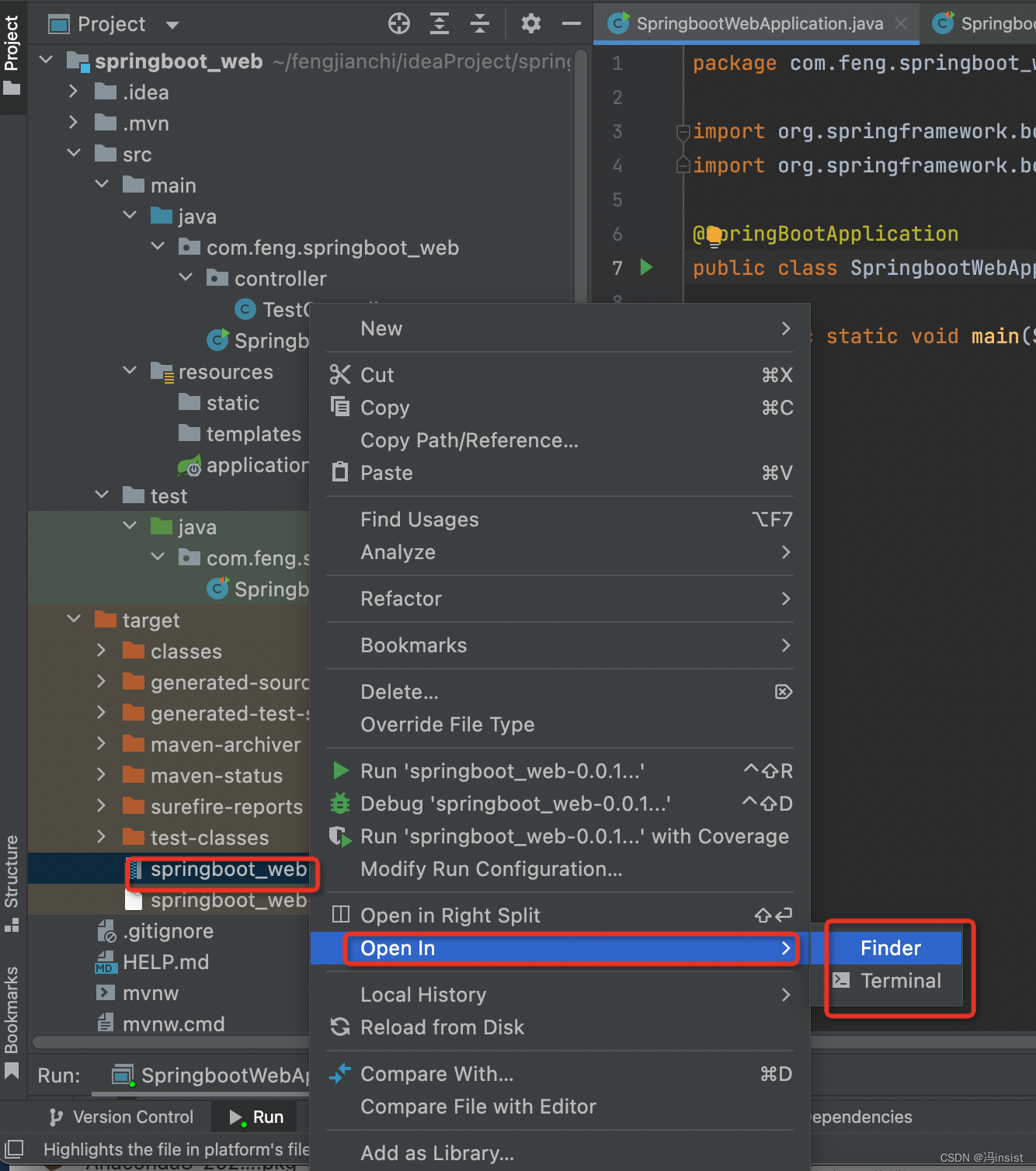
Task: Click the Expand All icon in Project toolbar
Action: click(x=440, y=23)
